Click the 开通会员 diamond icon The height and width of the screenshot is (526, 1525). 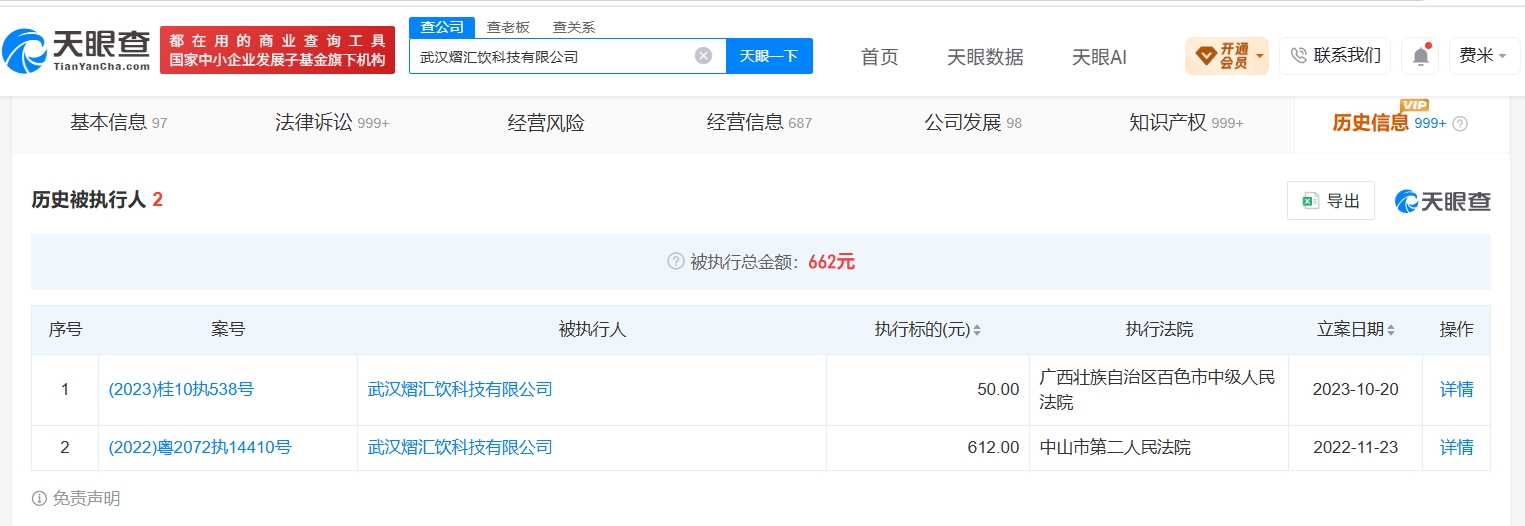coord(1205,56)
